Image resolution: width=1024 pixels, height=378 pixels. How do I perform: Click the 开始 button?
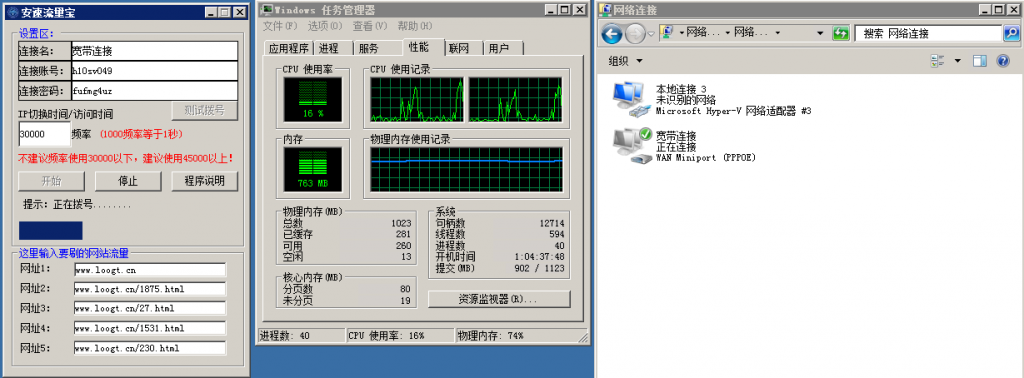pos(51,181)
